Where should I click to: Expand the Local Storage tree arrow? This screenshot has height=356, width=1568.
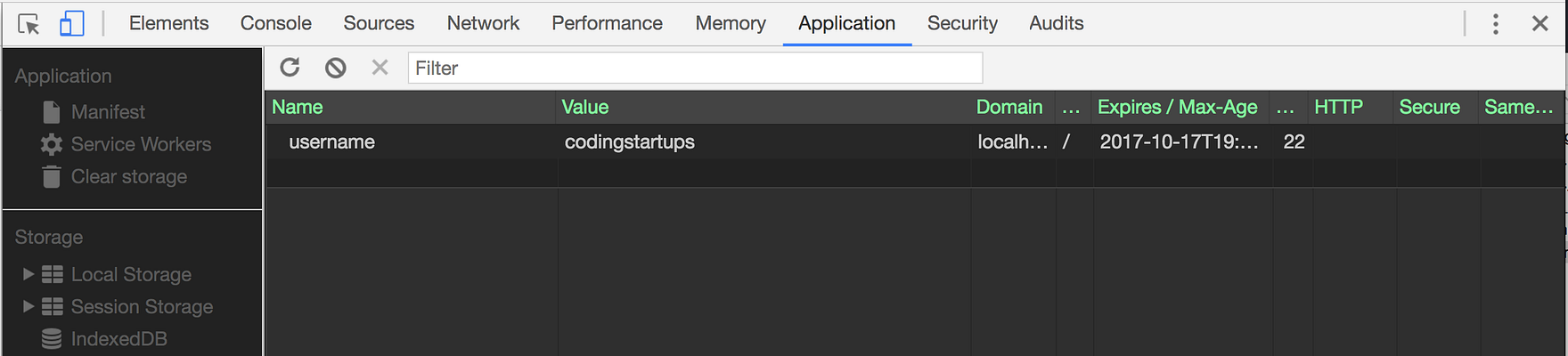point(29,274)
